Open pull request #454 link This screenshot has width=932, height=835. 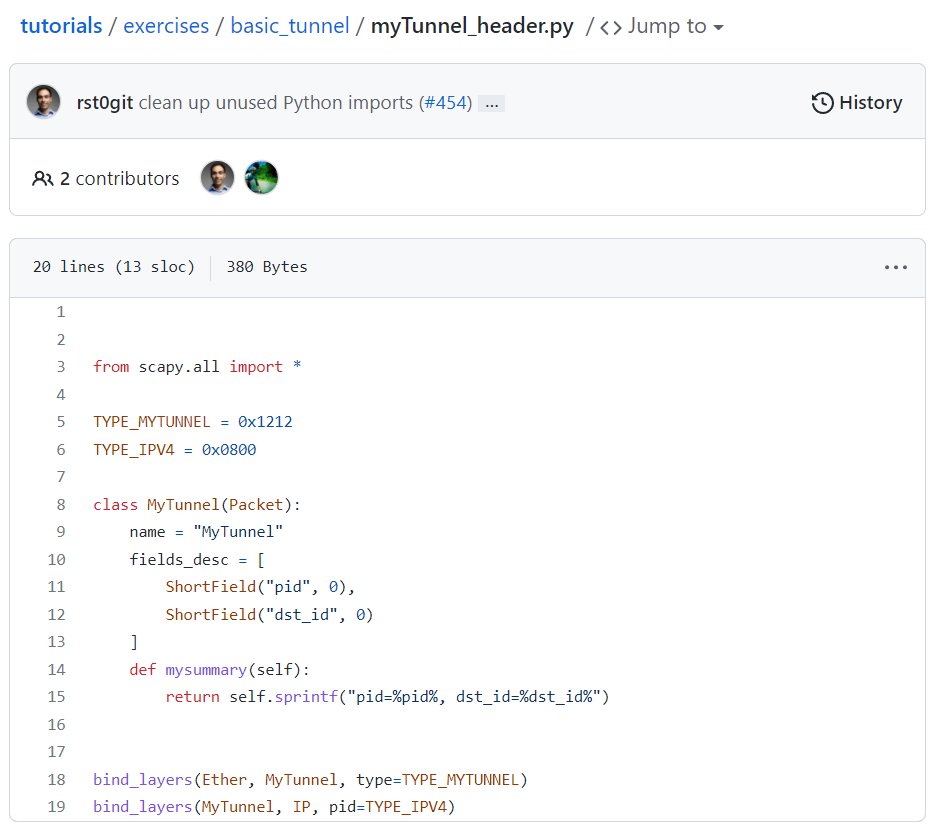pos(445,103)
